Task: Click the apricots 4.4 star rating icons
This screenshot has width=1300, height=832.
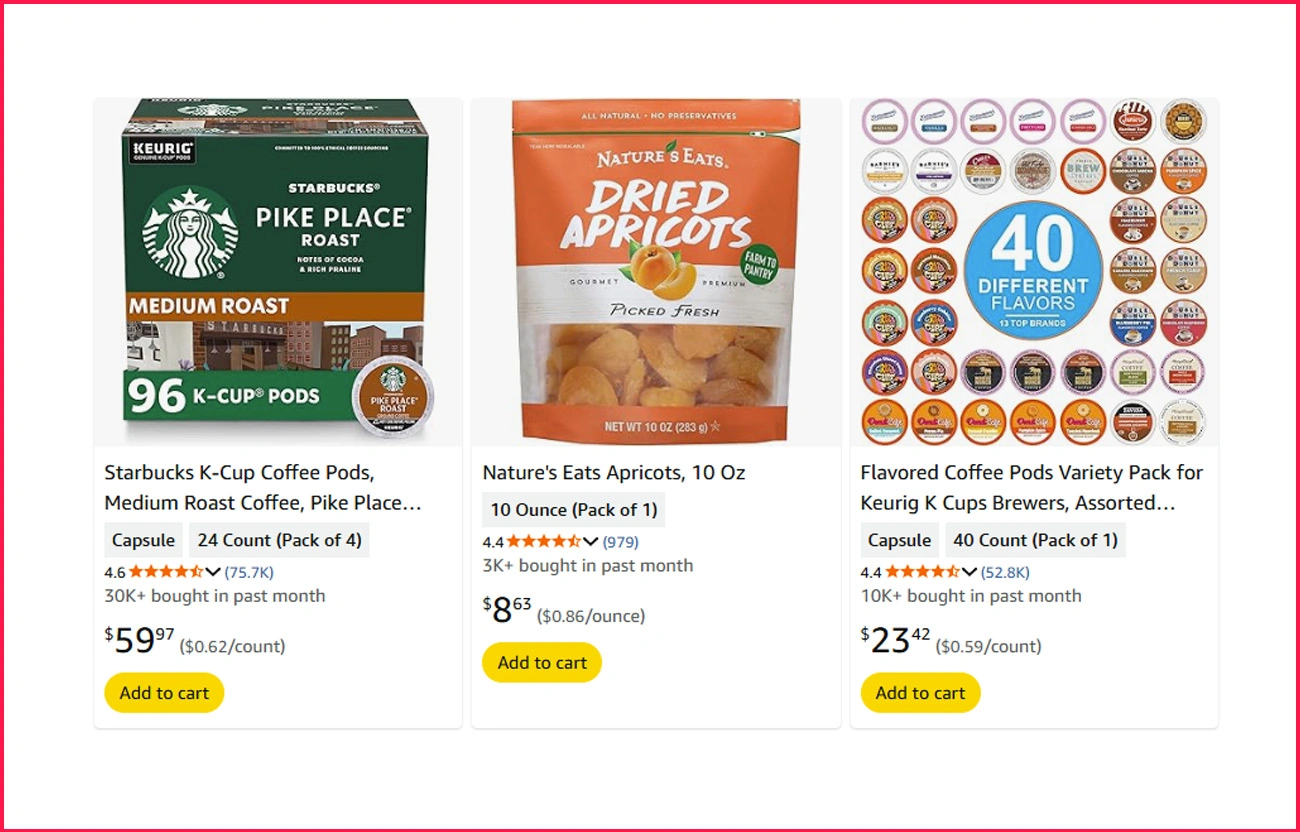Action: pos(544,542)
